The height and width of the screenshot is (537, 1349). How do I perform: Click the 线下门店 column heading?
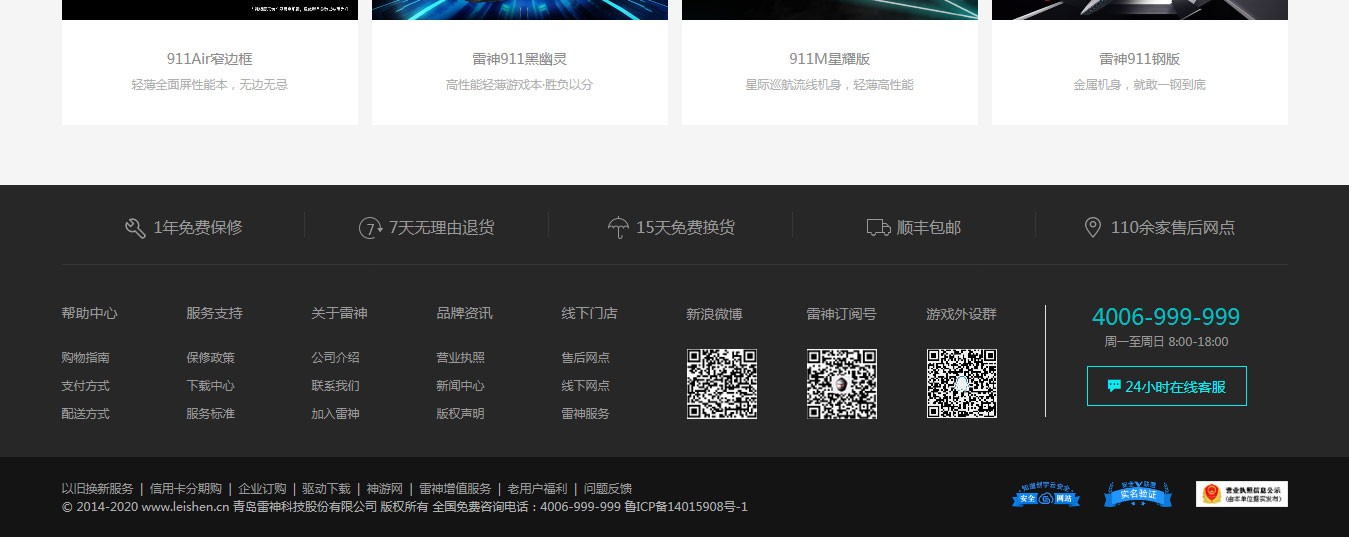point(590,313)
